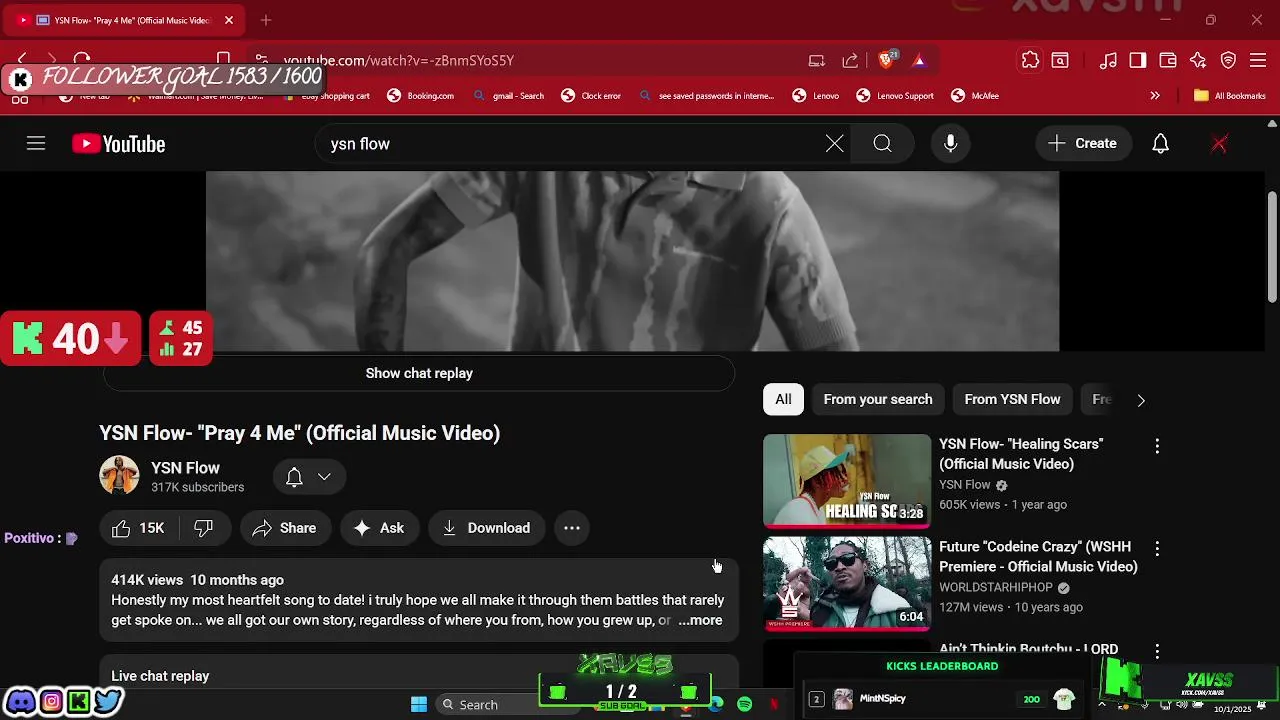Select the 'All' filter chip
The image size is (1280, 720).
click(x=783, y=399)
